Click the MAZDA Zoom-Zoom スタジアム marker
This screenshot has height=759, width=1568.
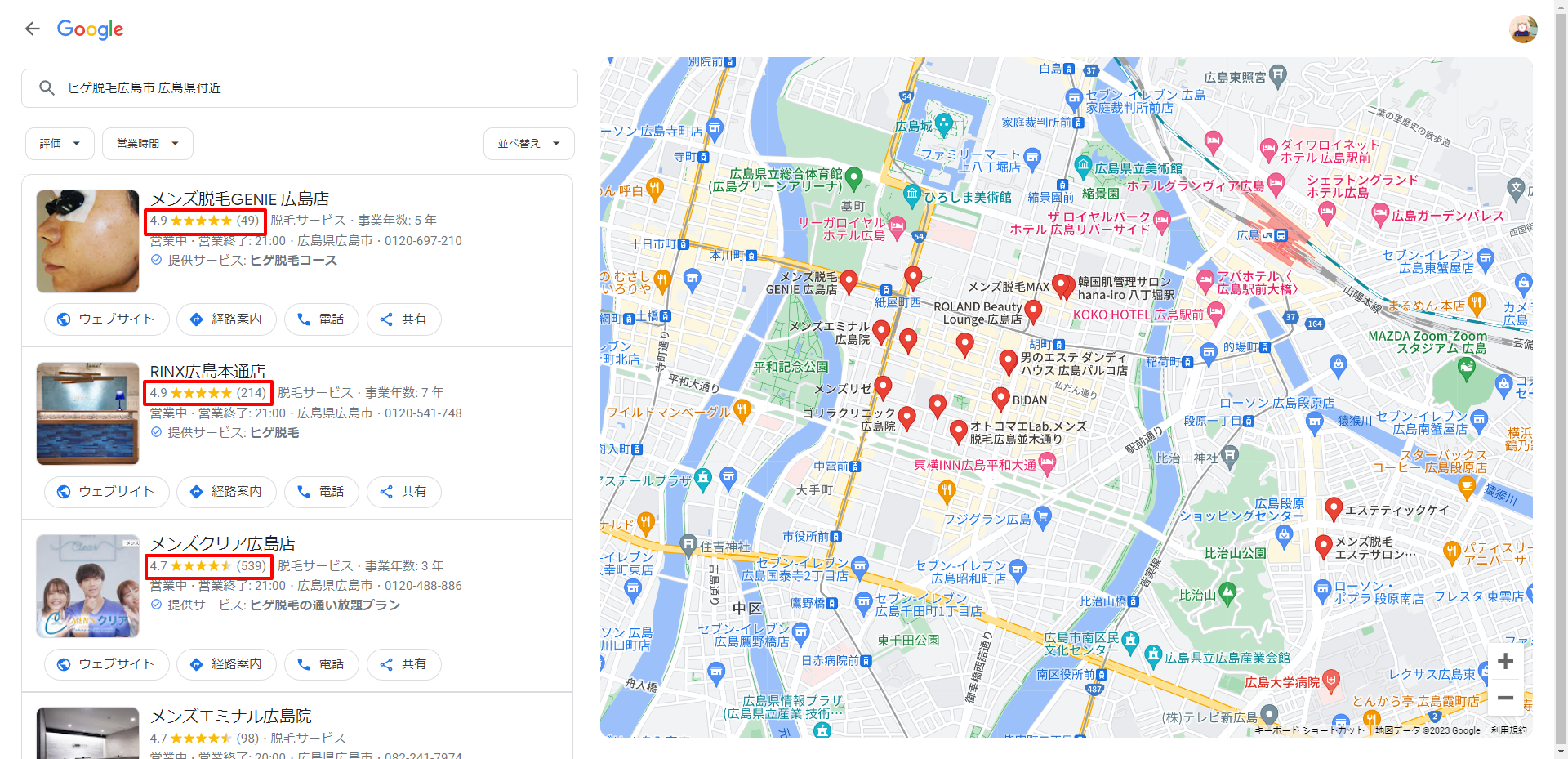[1468, 370]
